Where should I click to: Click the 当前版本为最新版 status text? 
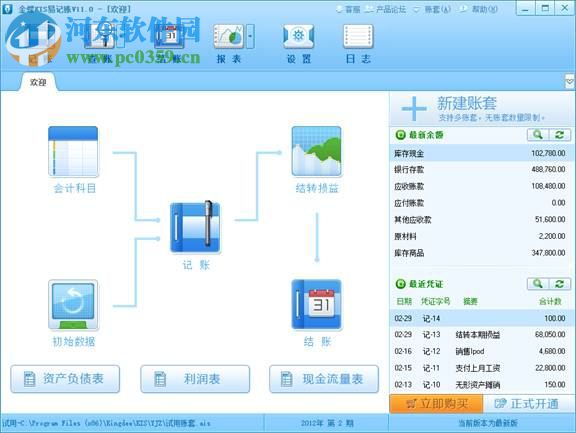coord(487,423)
